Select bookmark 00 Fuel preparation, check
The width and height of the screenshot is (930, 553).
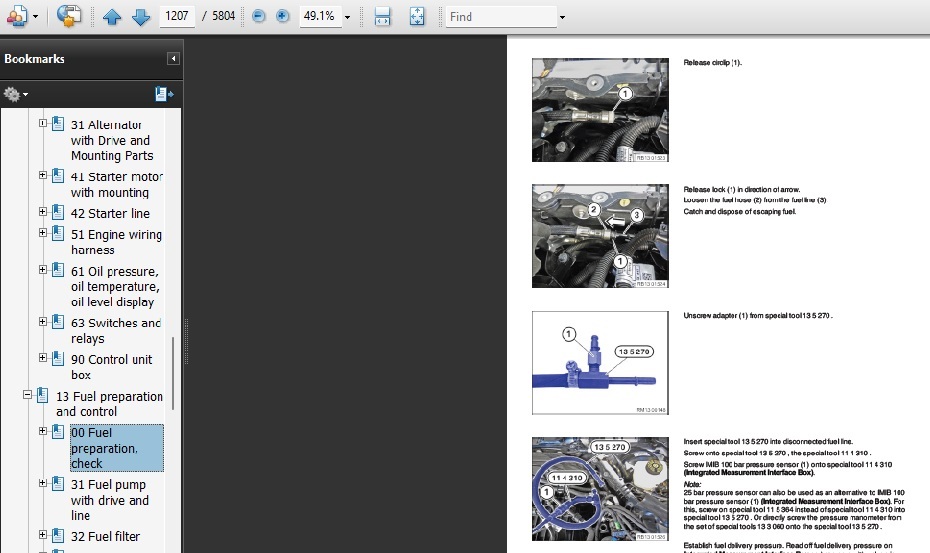coord(116,448)
